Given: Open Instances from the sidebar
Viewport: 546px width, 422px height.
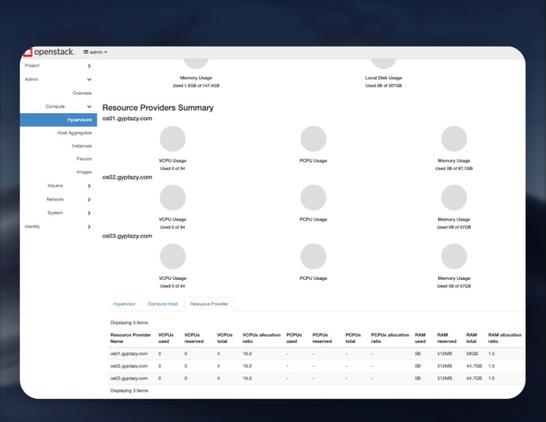Looking at the screenshot, I should point(82,146).
